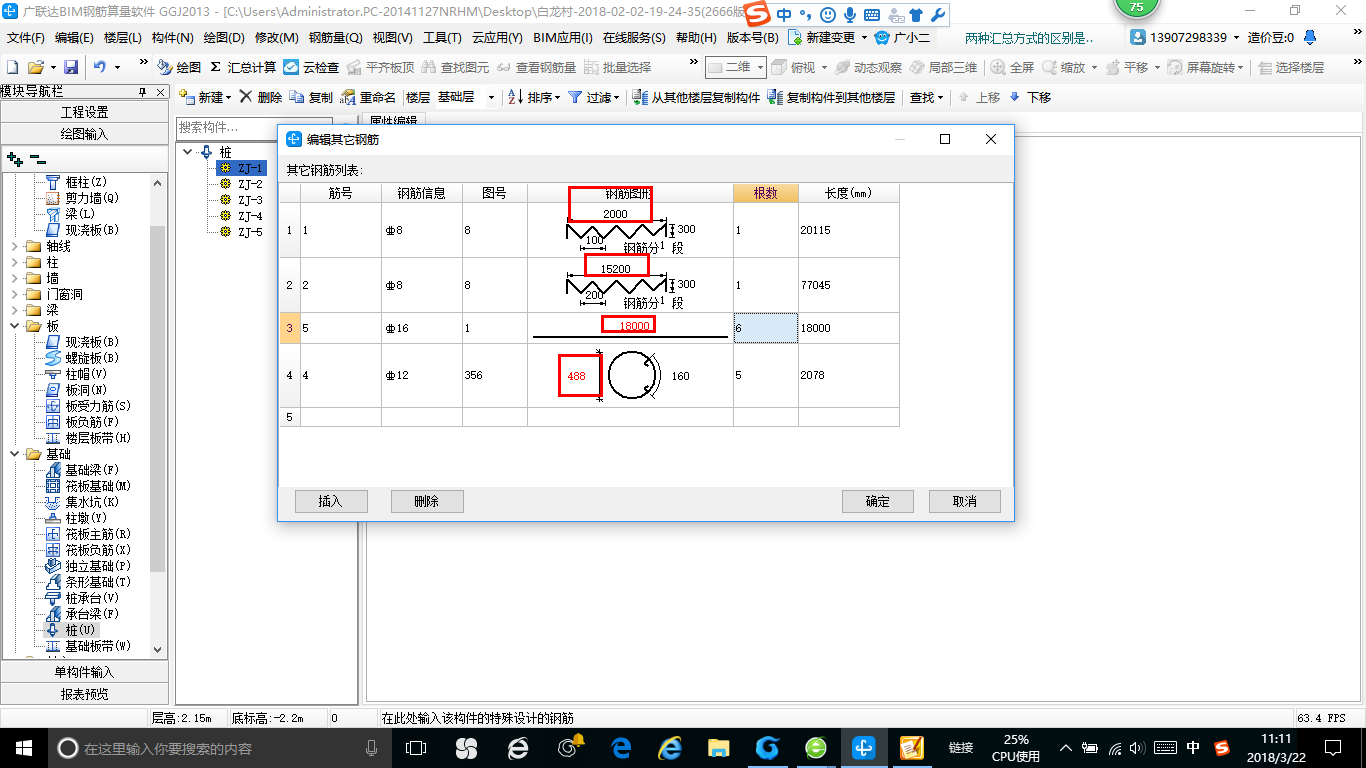Select 集水坑(K) tree item
The height and width of the screenshot is (768, 1366).
[x=92, y=502]
